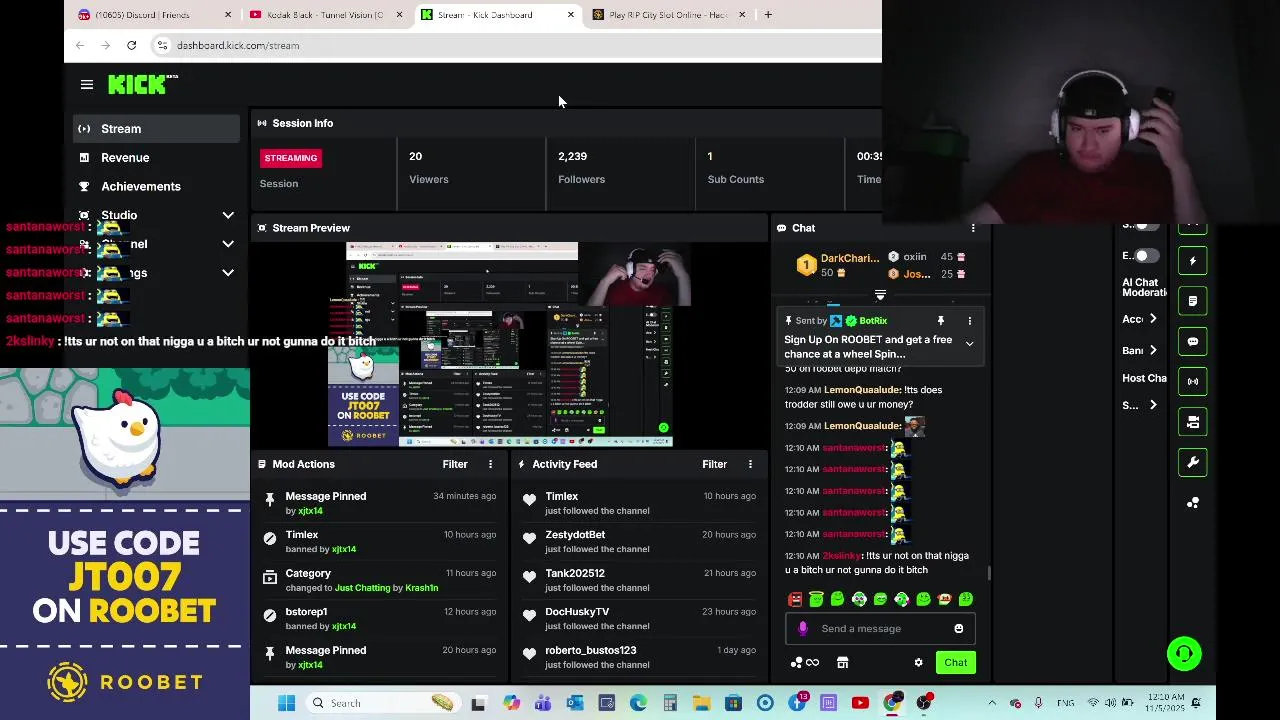
Task: Open Microsoft Edge from taskbar
Action: [x=638, y=703]
